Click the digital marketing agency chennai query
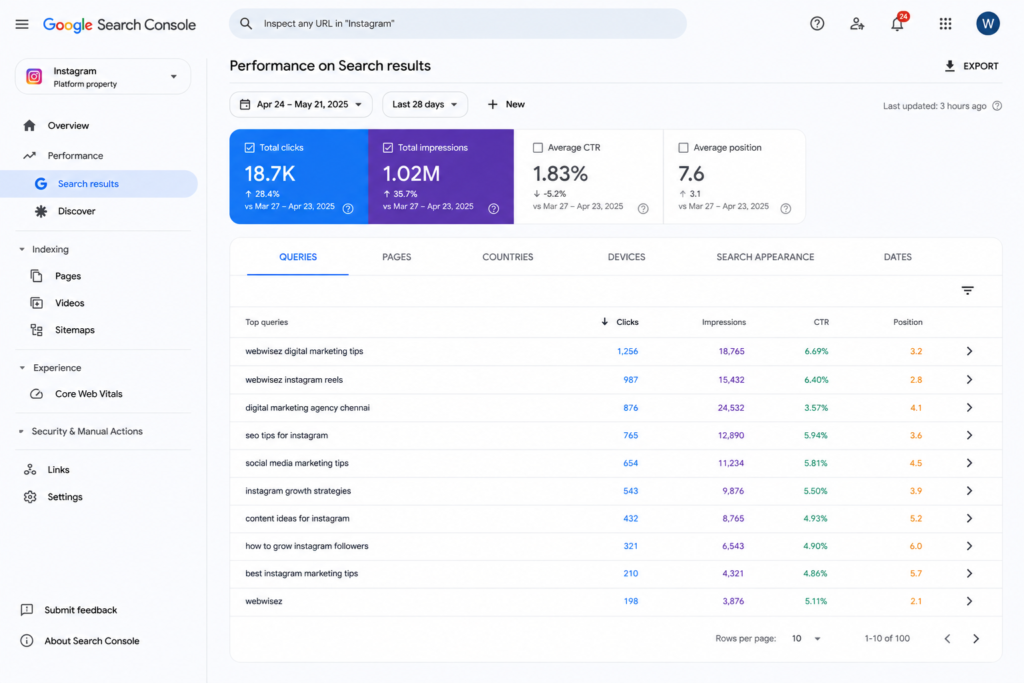 (x=308, y=407)
